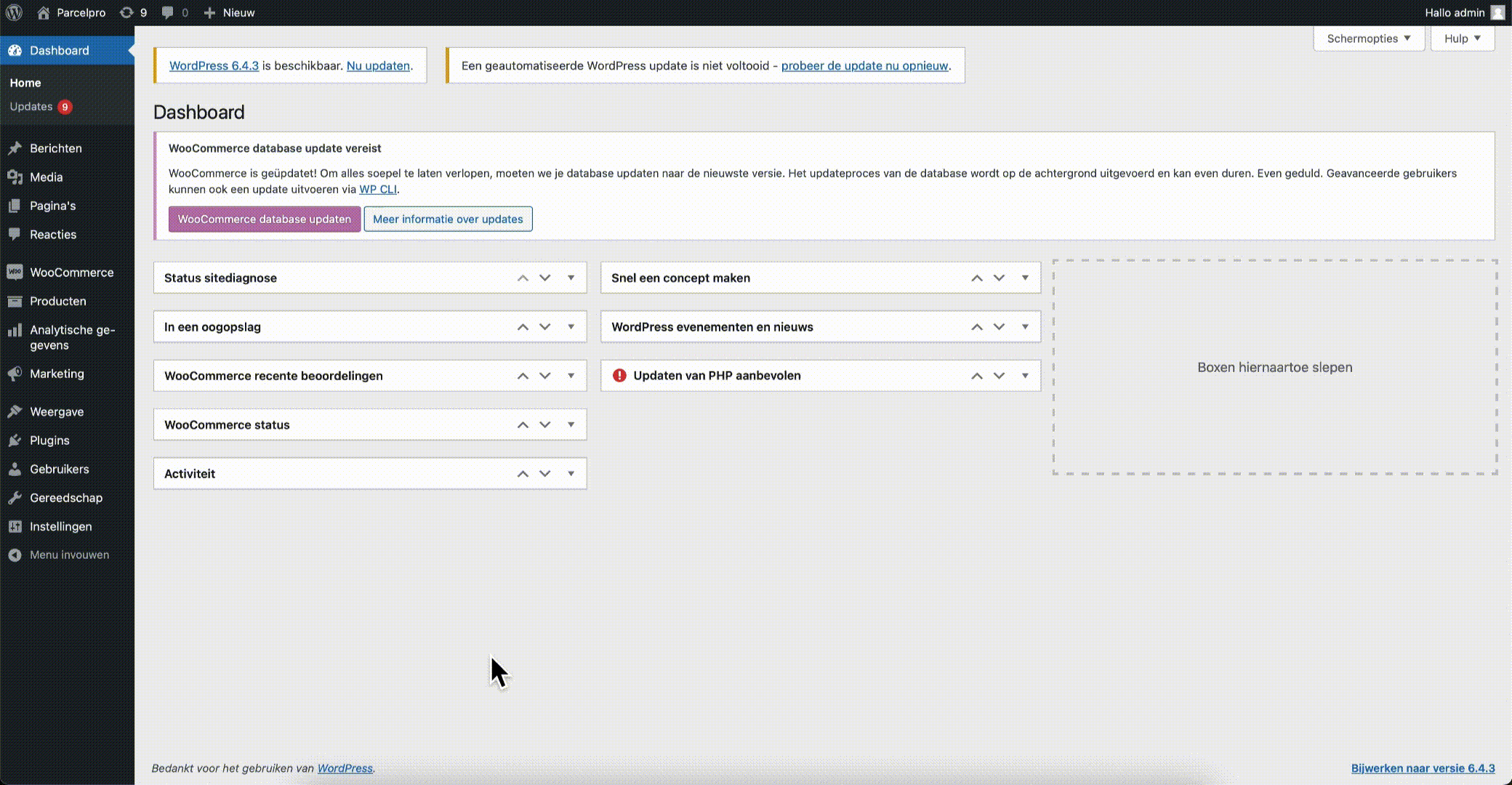This screenshot has width=1512, height=785.
Task: Click the WordPress logo in admin bar
Action: (x=14, y=12)
